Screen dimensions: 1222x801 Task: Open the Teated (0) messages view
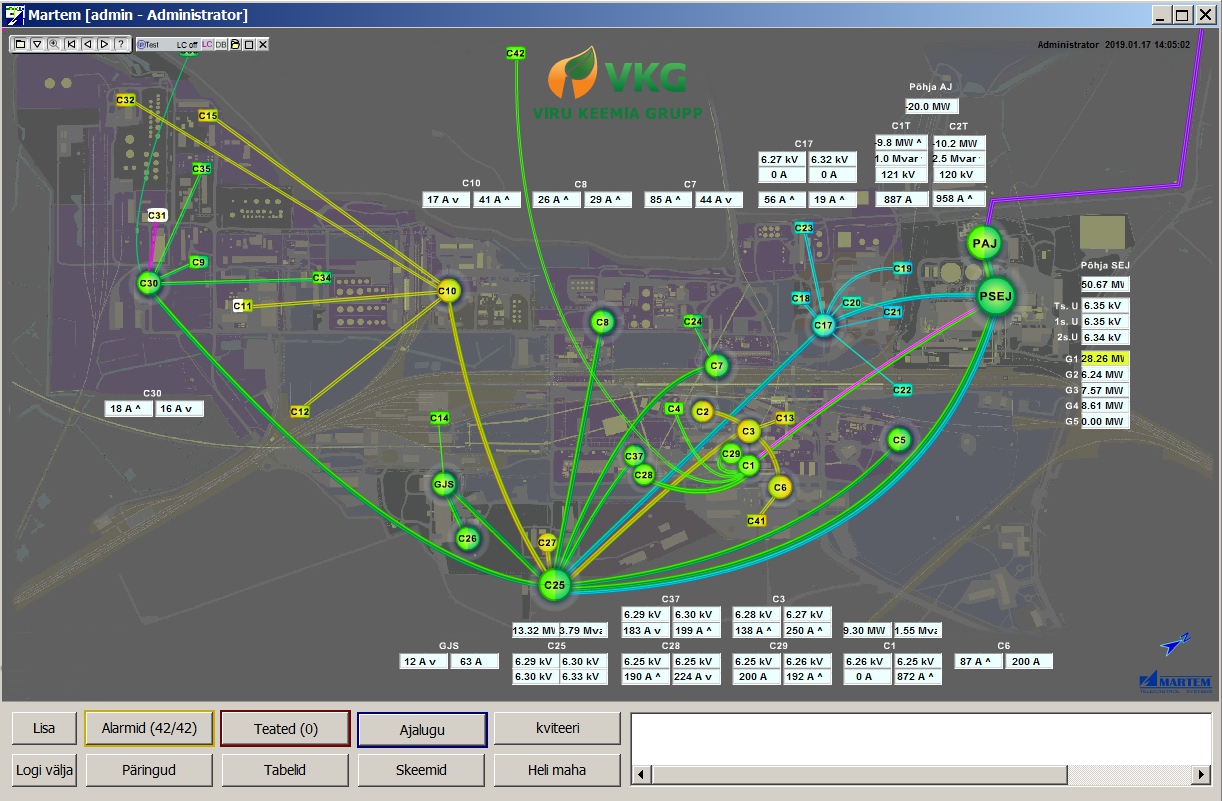point(285,729)
